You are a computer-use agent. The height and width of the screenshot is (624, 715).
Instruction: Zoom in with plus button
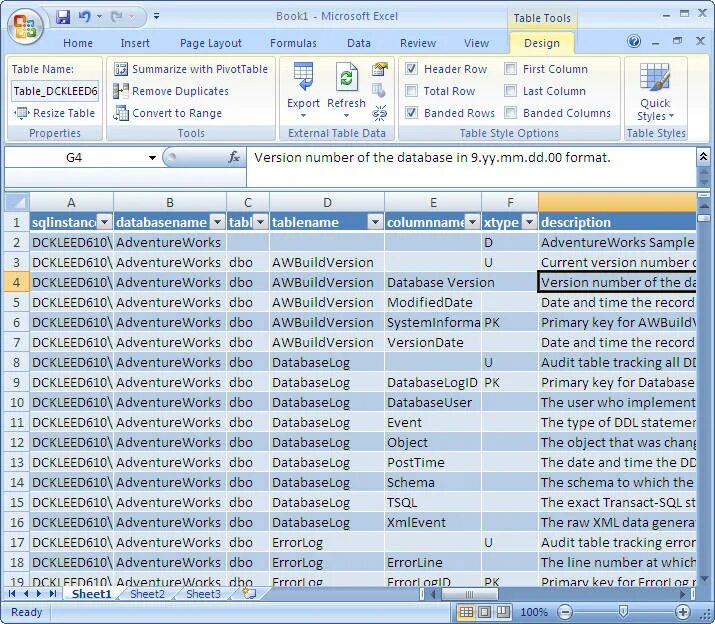pos(683,612)
